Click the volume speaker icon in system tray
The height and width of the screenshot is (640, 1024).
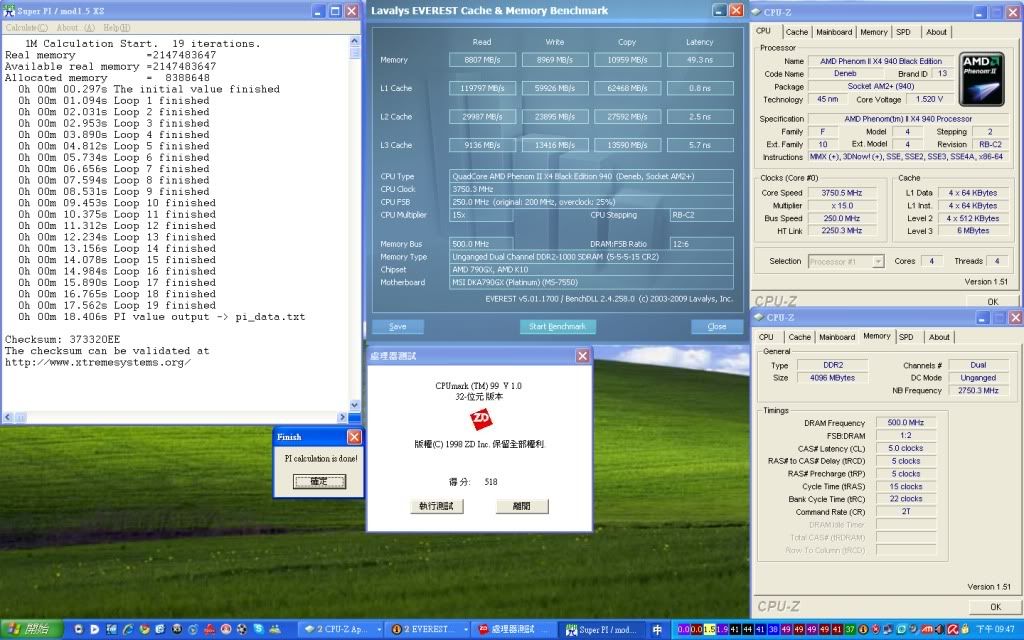point(939,630)
